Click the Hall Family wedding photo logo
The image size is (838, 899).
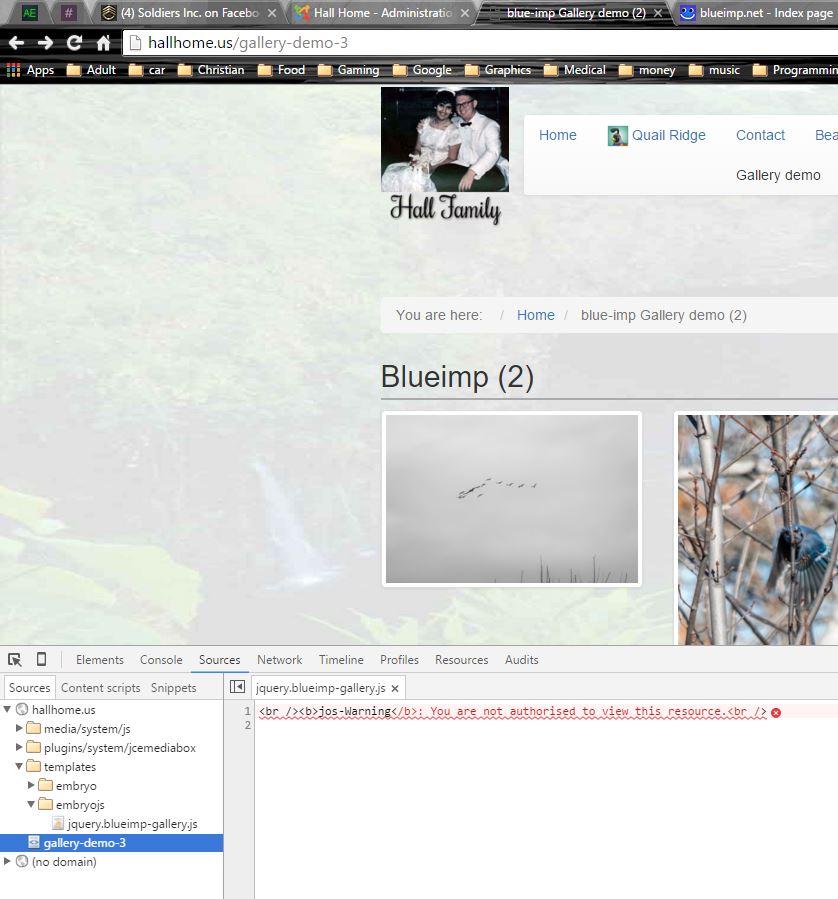[445, 139]
